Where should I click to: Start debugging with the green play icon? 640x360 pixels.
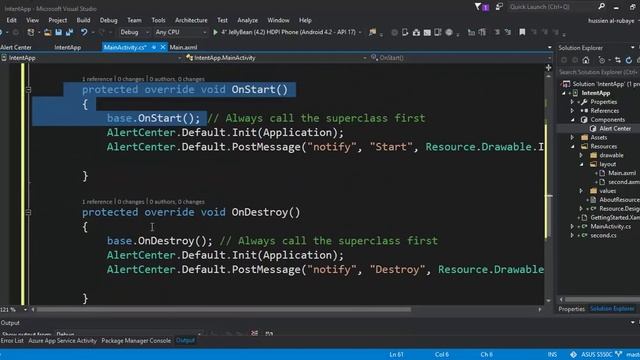[x=215, y=32]
